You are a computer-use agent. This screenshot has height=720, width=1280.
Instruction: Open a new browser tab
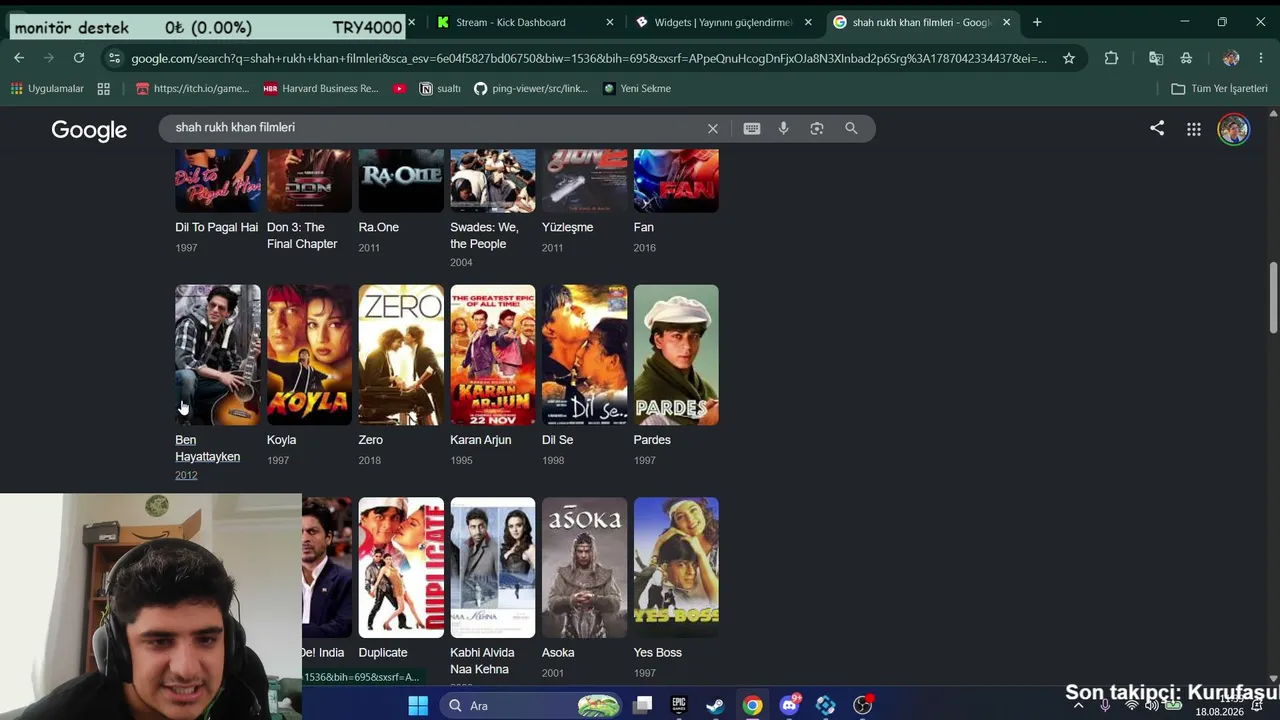point(1037,22)
